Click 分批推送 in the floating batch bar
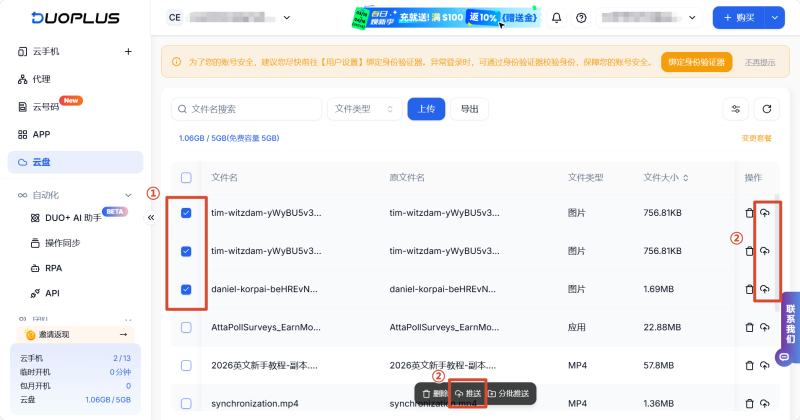This screenshot has width=800, height=420. (x=509, y=393)
